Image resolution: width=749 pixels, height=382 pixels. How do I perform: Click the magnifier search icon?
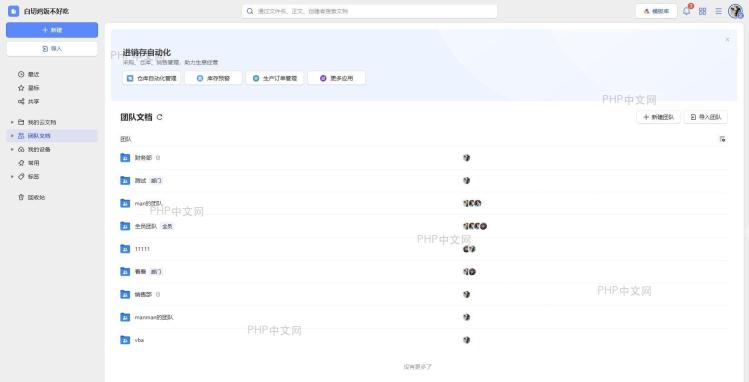pos(250,11)
